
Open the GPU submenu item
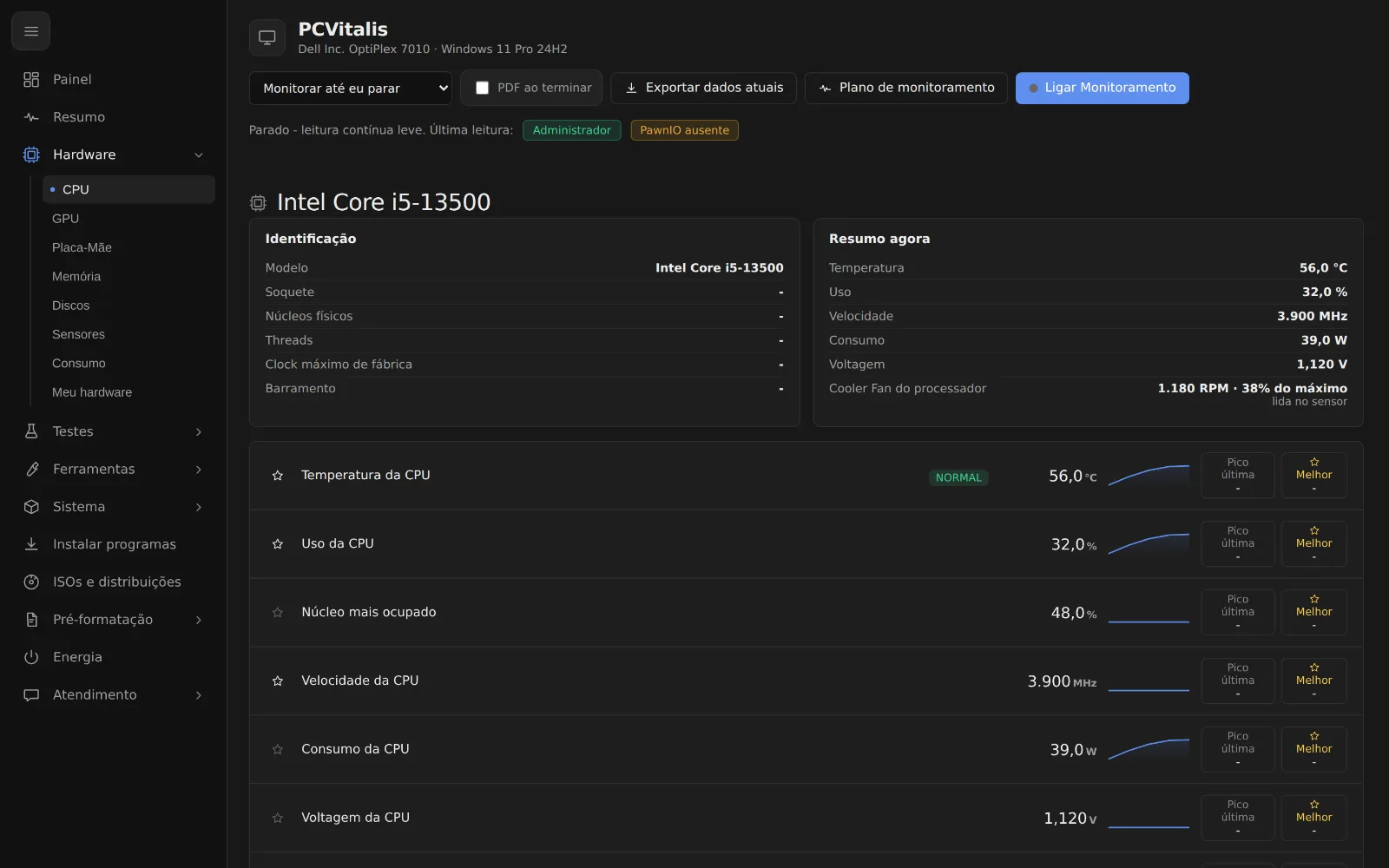click(128, 219)
